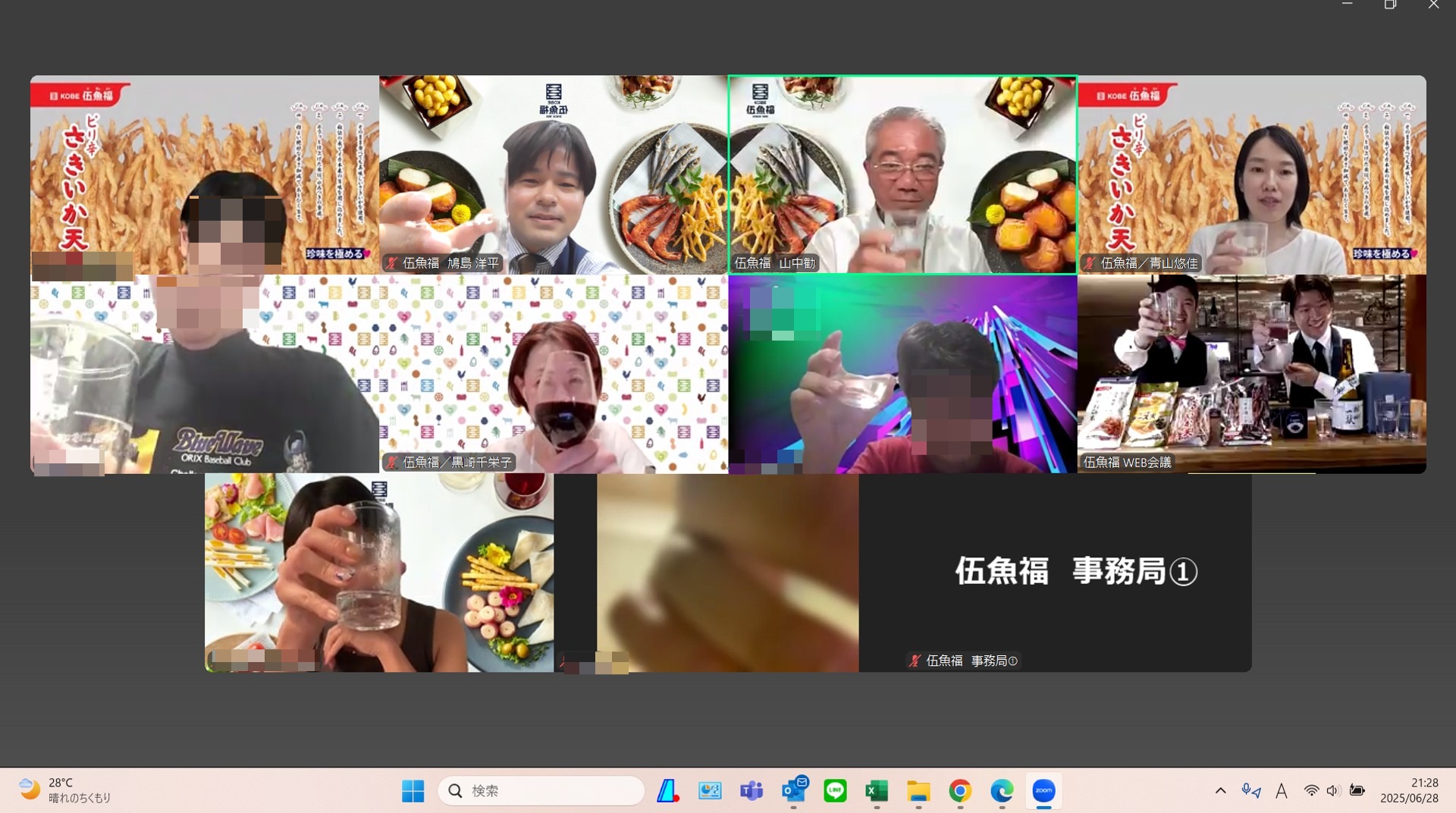Screen dimensions: 1456x813
Task: Click the name label 伍魚福 山中勤
Action: (x=775, y=263)
